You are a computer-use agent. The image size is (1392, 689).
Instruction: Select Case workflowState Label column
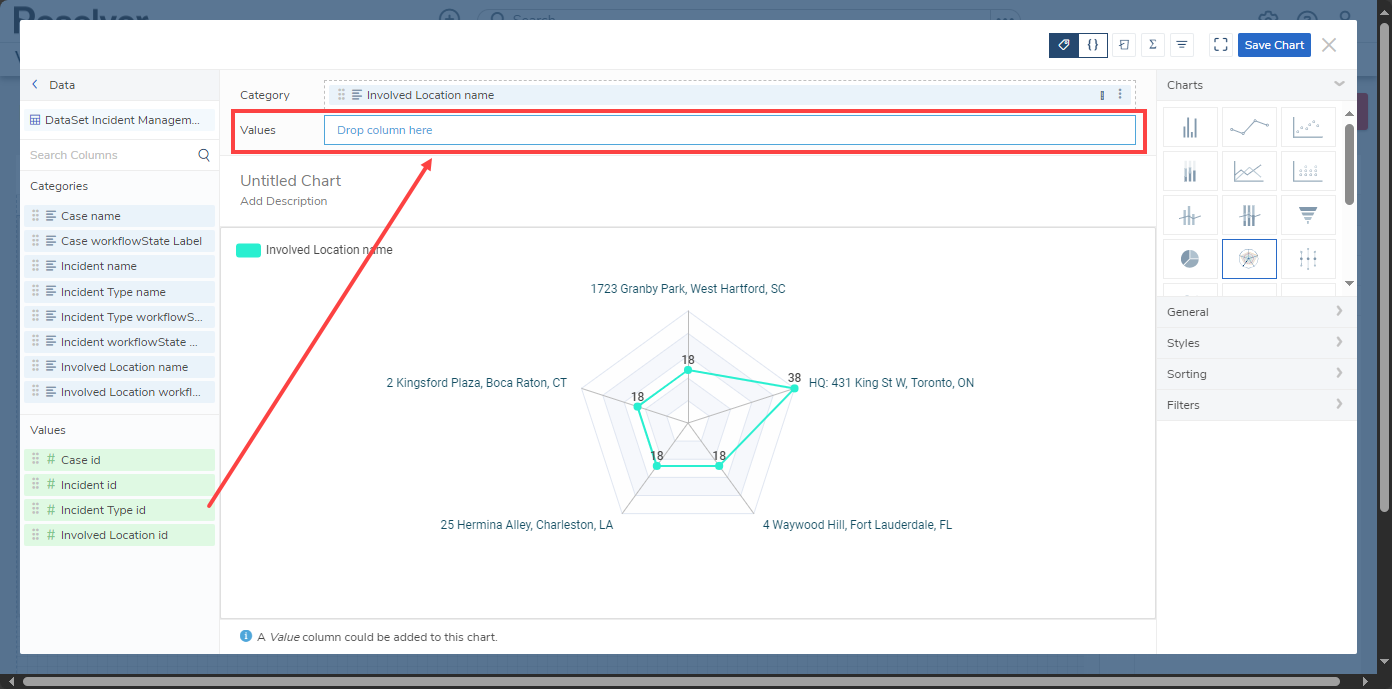point(119,241)
